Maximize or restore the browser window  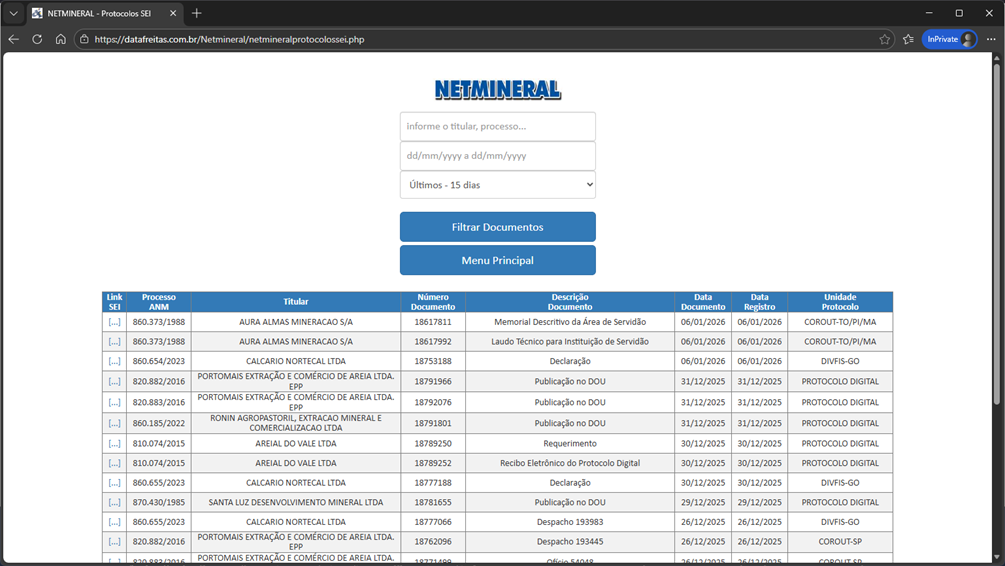[959, 13]
